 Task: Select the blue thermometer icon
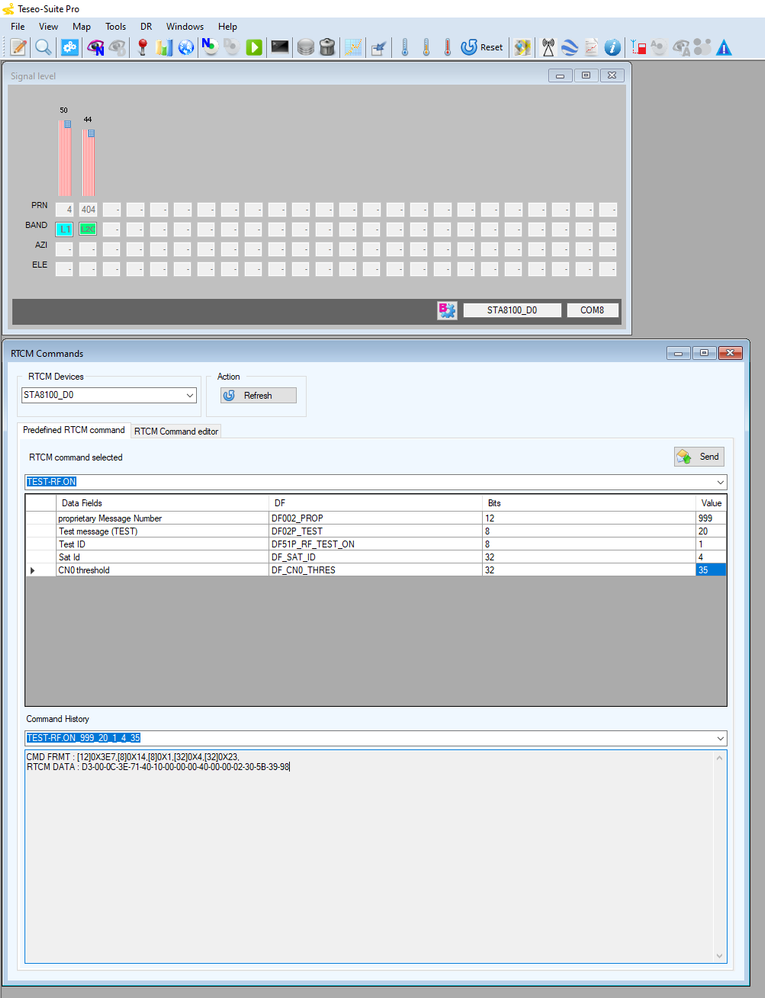coord(405,47)
